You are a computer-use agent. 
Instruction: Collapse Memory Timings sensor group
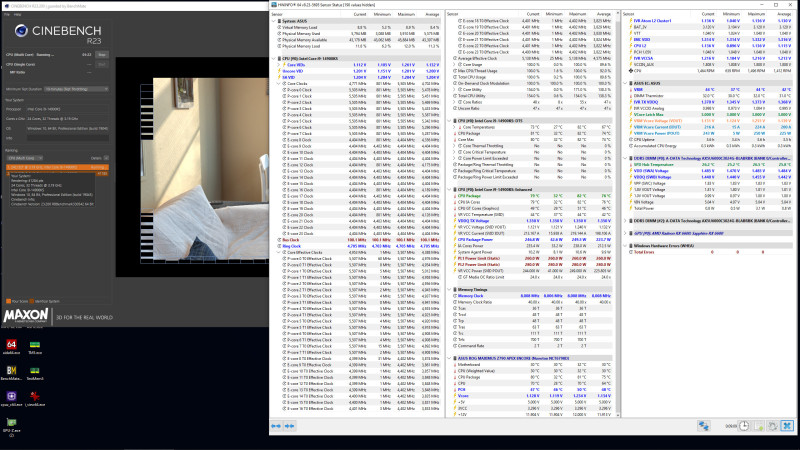tap(449, 290)
